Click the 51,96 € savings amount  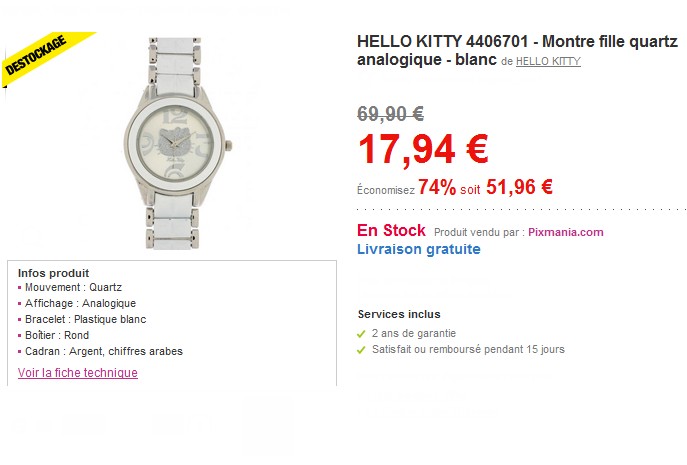519,187
